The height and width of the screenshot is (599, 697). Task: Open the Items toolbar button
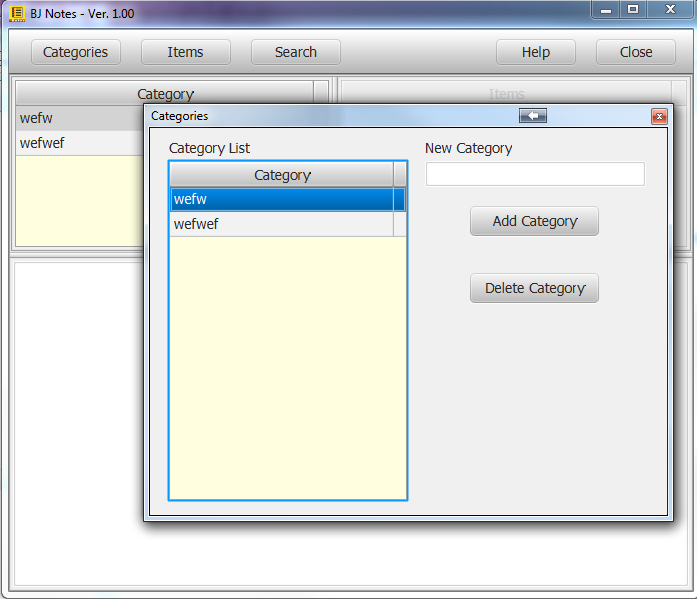click(185, 52)
